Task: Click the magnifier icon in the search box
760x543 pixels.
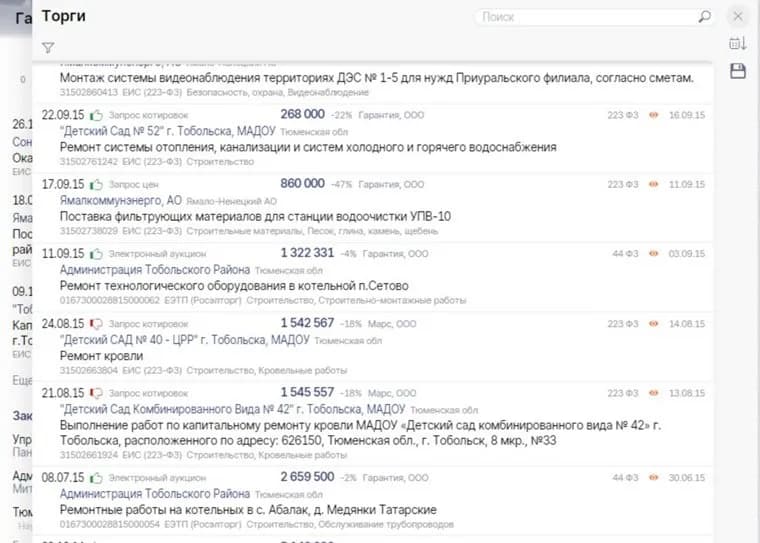Action: point(704,17)
